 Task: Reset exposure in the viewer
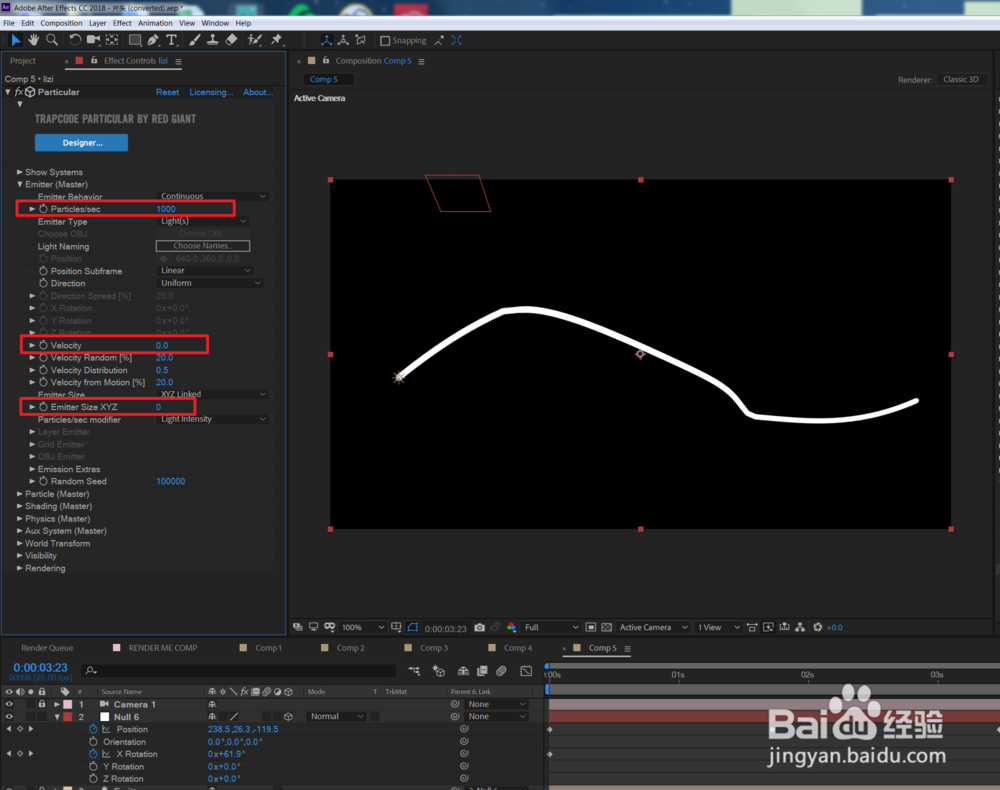pos(818,627)
